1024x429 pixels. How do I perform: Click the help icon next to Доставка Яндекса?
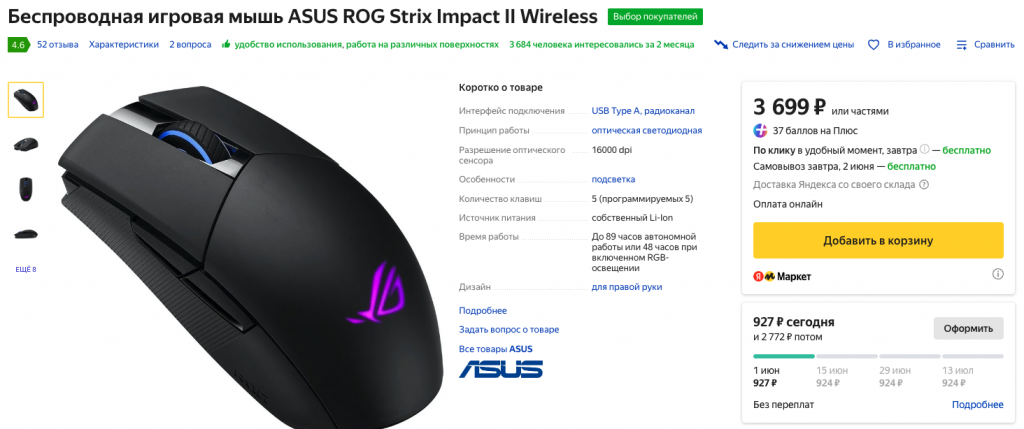[923, 184]
